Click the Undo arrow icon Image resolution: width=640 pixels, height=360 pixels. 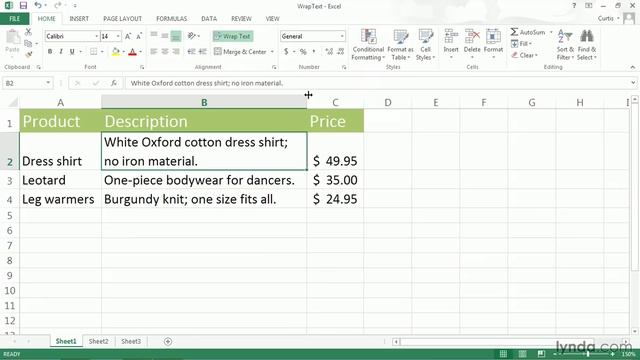[x=38, y=6]
